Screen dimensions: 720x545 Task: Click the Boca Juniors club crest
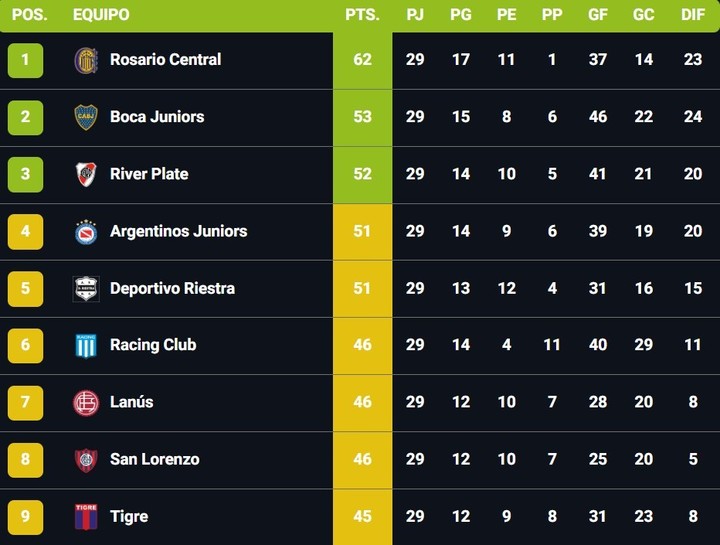coord(85,117)
